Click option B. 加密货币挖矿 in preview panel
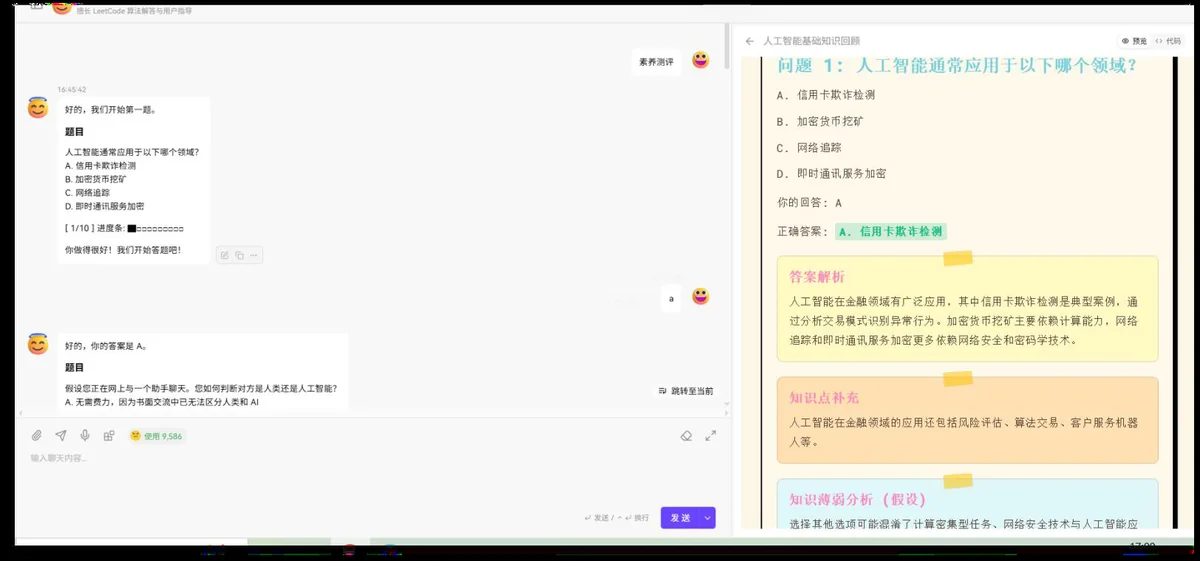Screen dimensions: 1200x561 [820, 121]
